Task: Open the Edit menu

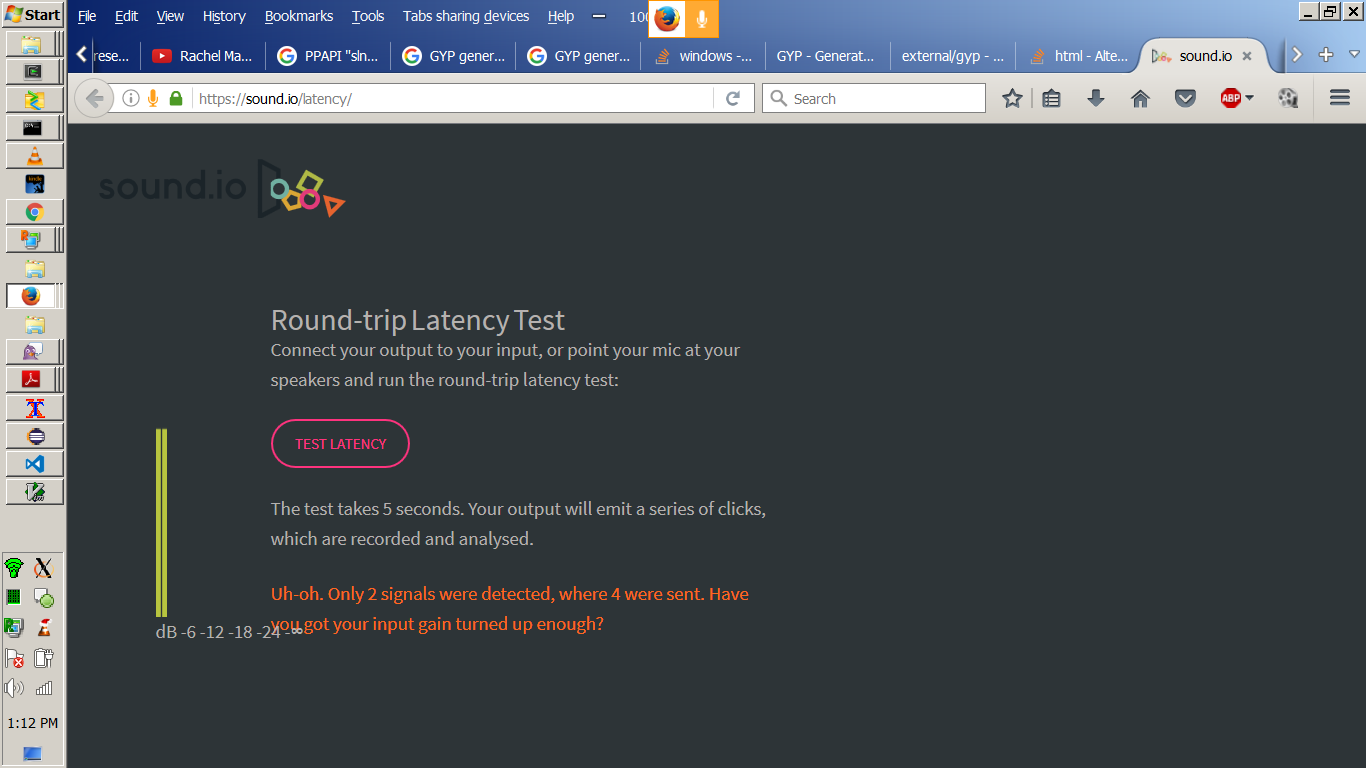Action: pos(126,16)
